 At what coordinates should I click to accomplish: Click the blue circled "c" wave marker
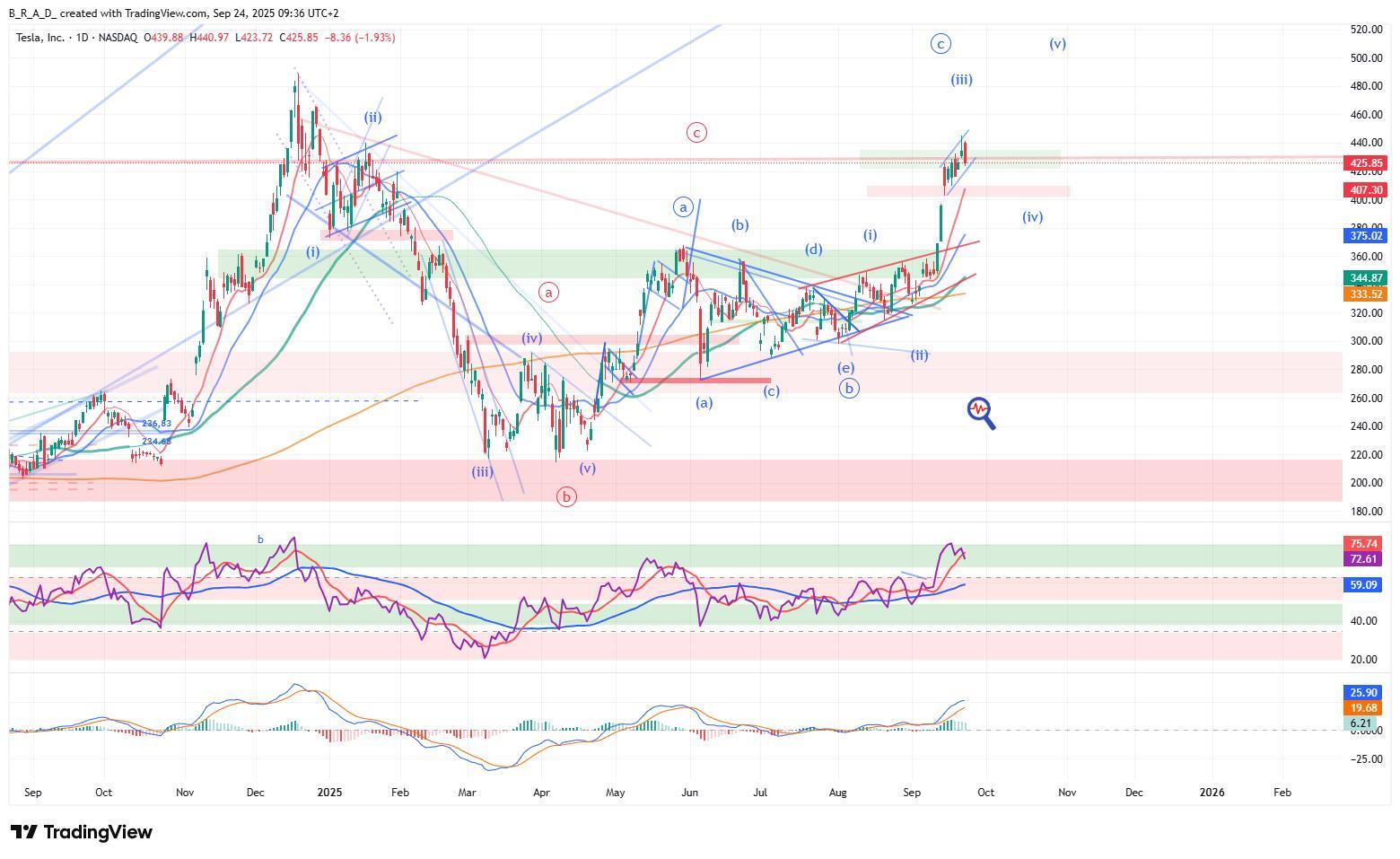click(940, 44)
